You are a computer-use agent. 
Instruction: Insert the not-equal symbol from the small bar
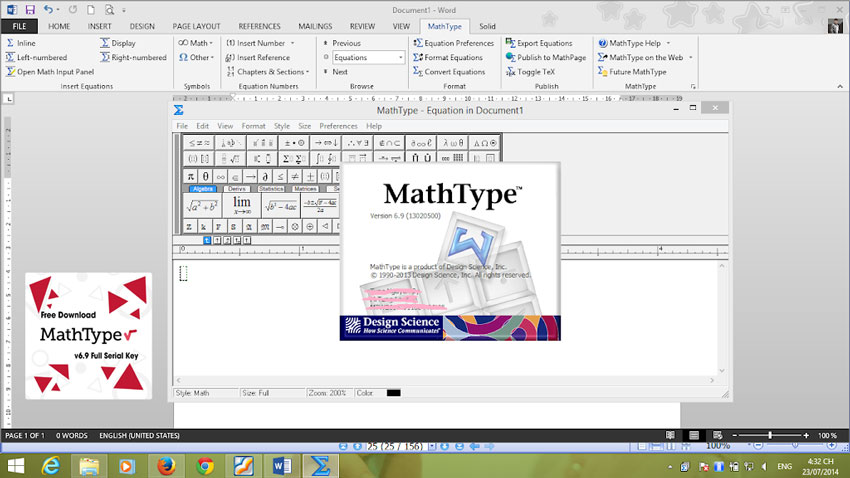(295, 177)
